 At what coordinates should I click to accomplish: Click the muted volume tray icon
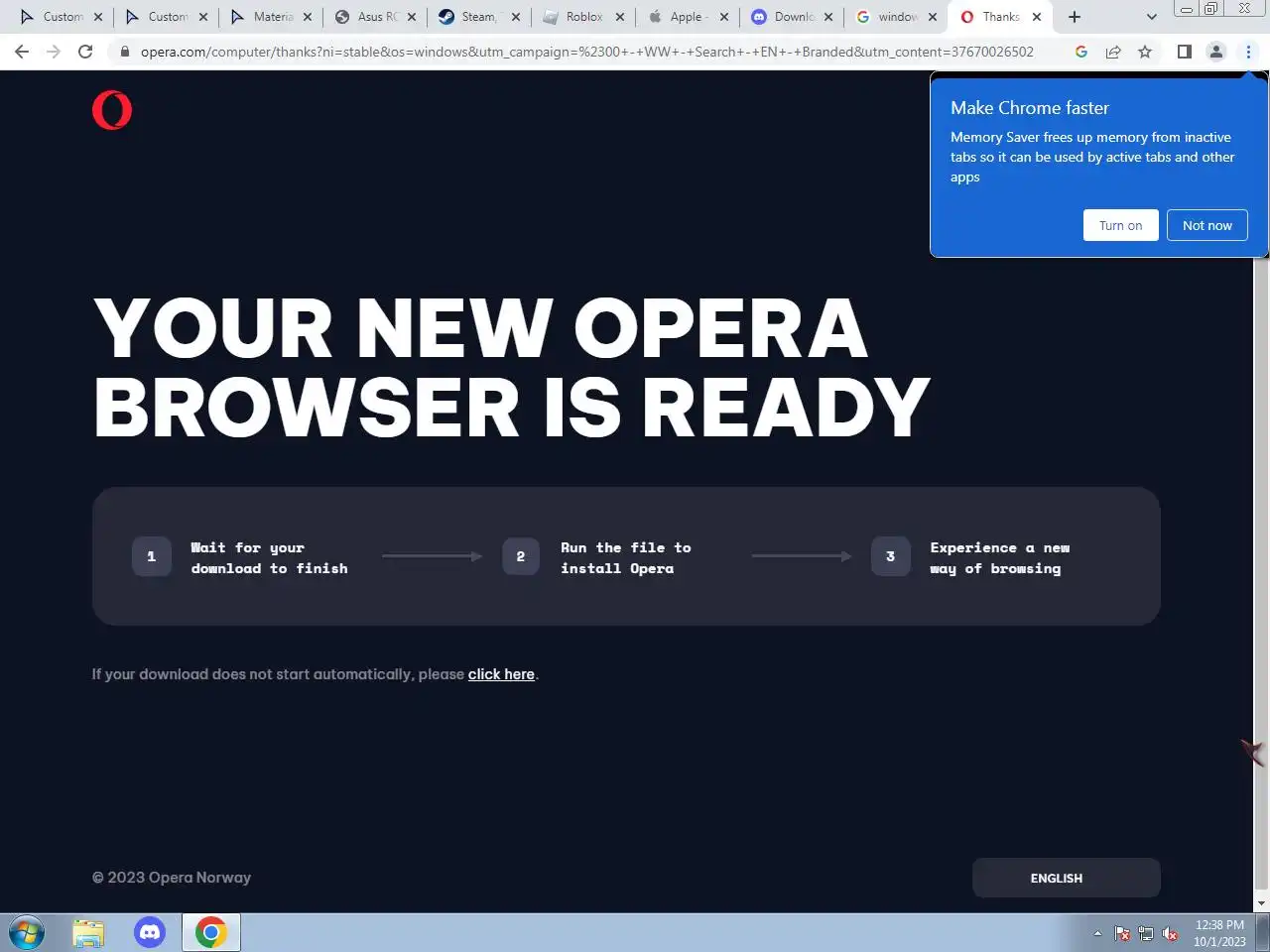coord(1170,933)
